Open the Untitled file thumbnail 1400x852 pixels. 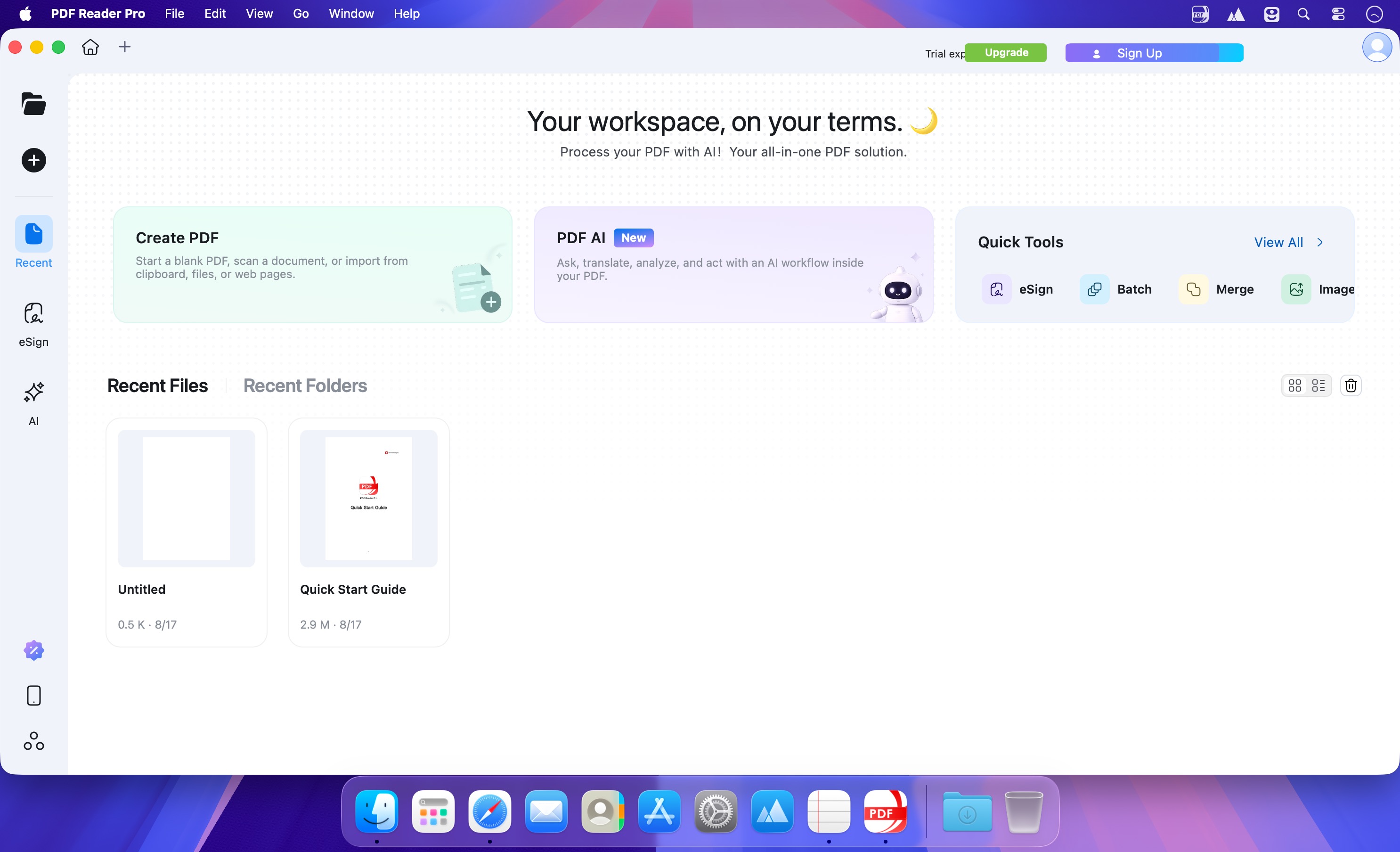coord(187,498)
